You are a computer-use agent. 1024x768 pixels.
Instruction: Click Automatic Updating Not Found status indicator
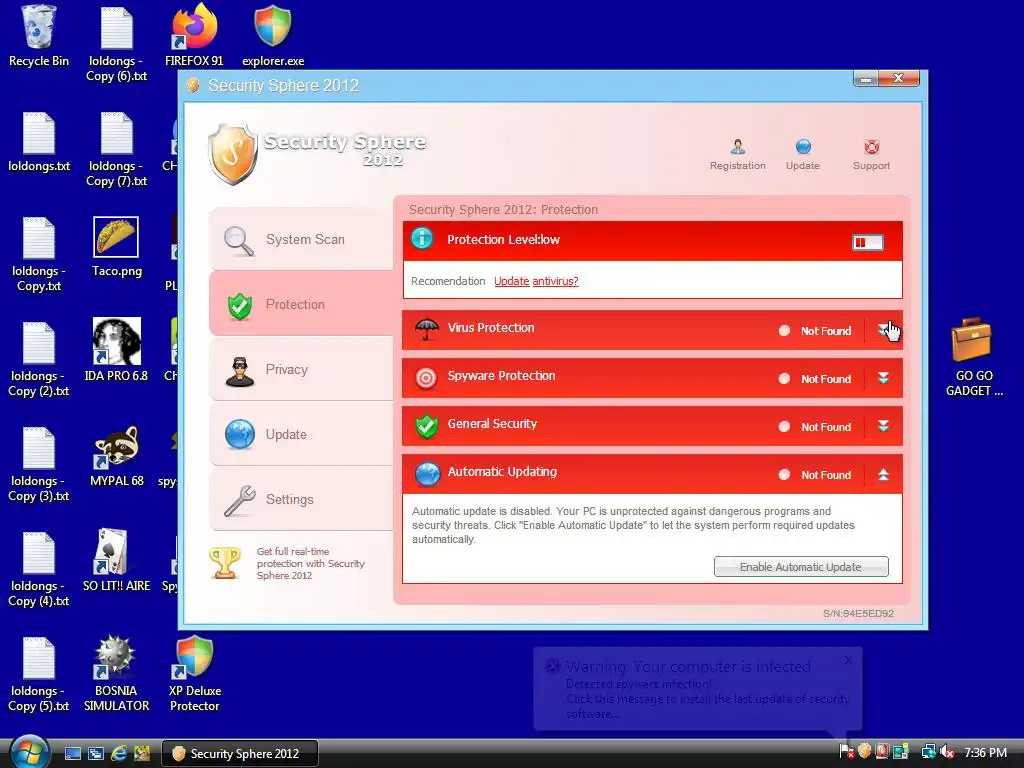click(x=815, y=475)
